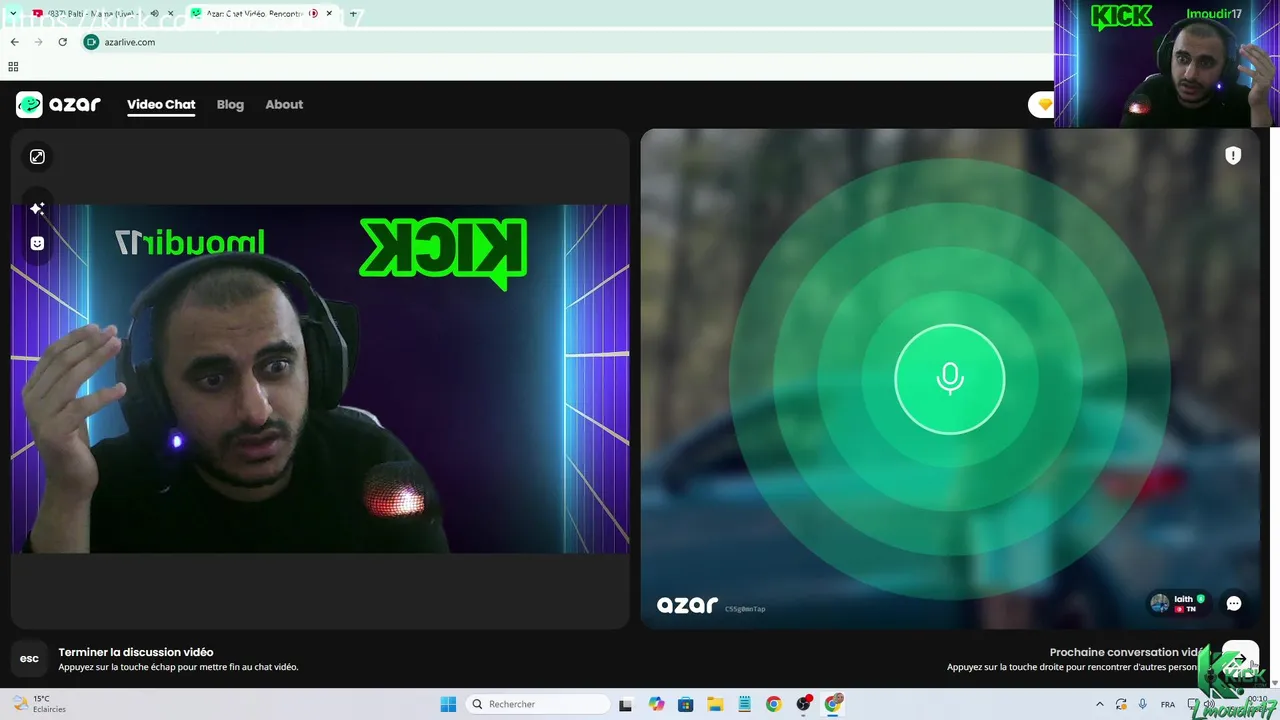Click the browser back arrow

[x=14, y=42]
